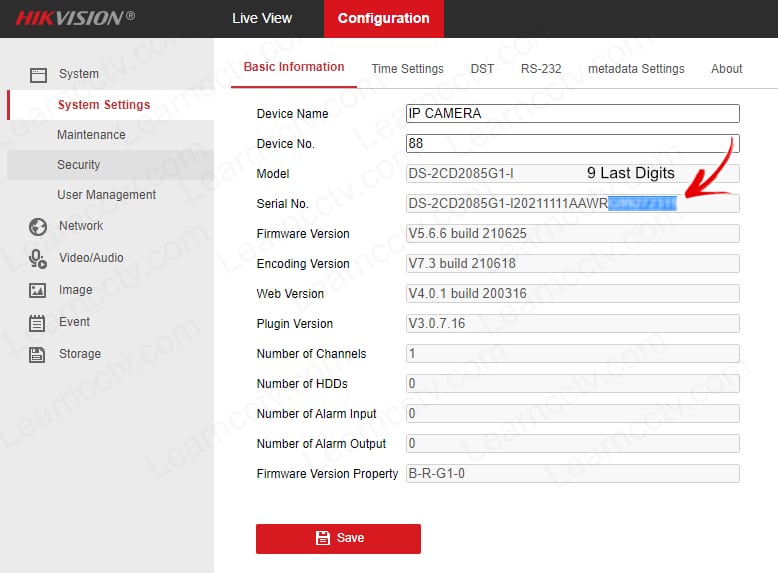Viewport: 778px width, 573px height.
Task: Open Maintenance in the sidebar
Action: coord(91,135)
